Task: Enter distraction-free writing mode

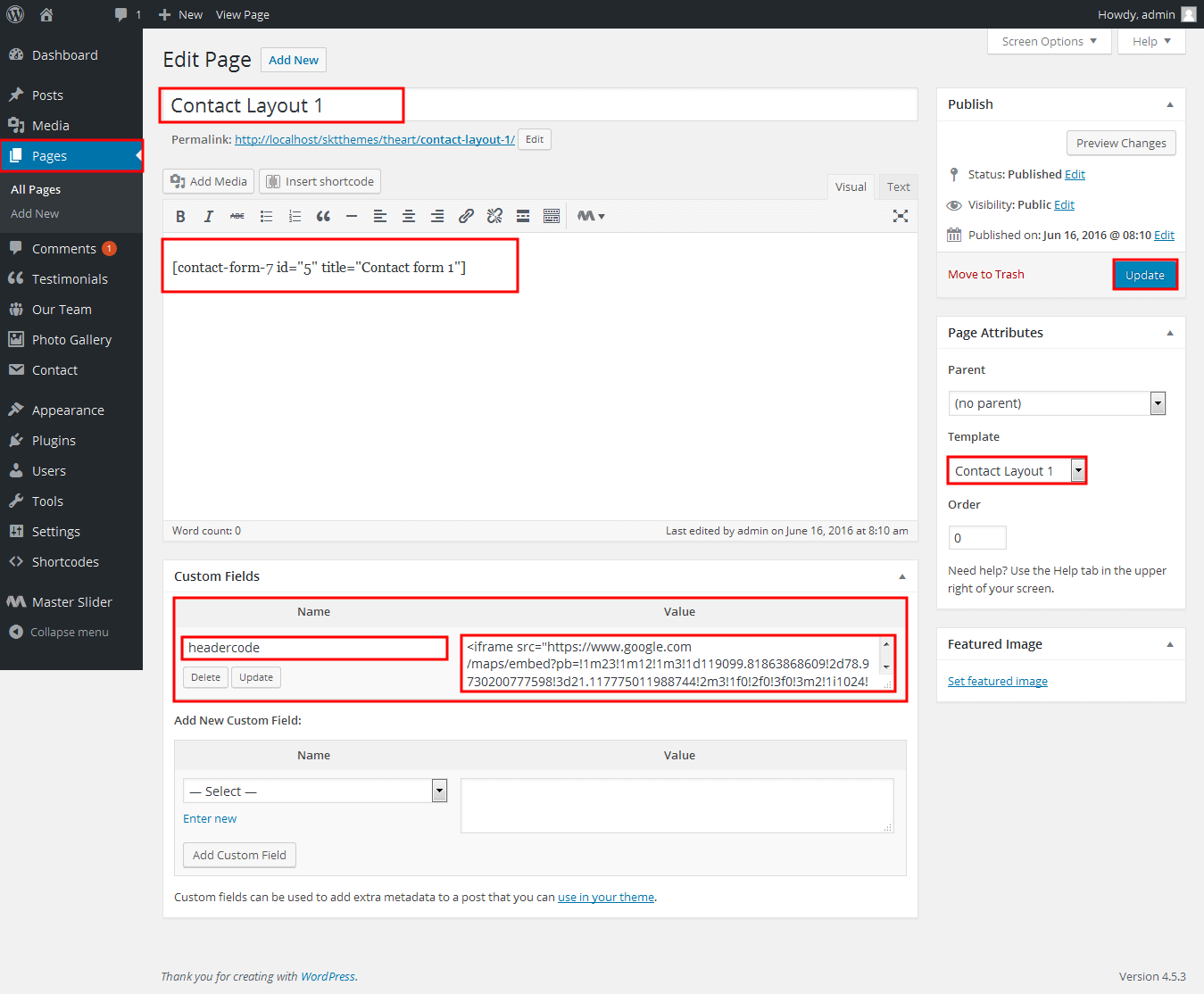Action: [901, 216]
